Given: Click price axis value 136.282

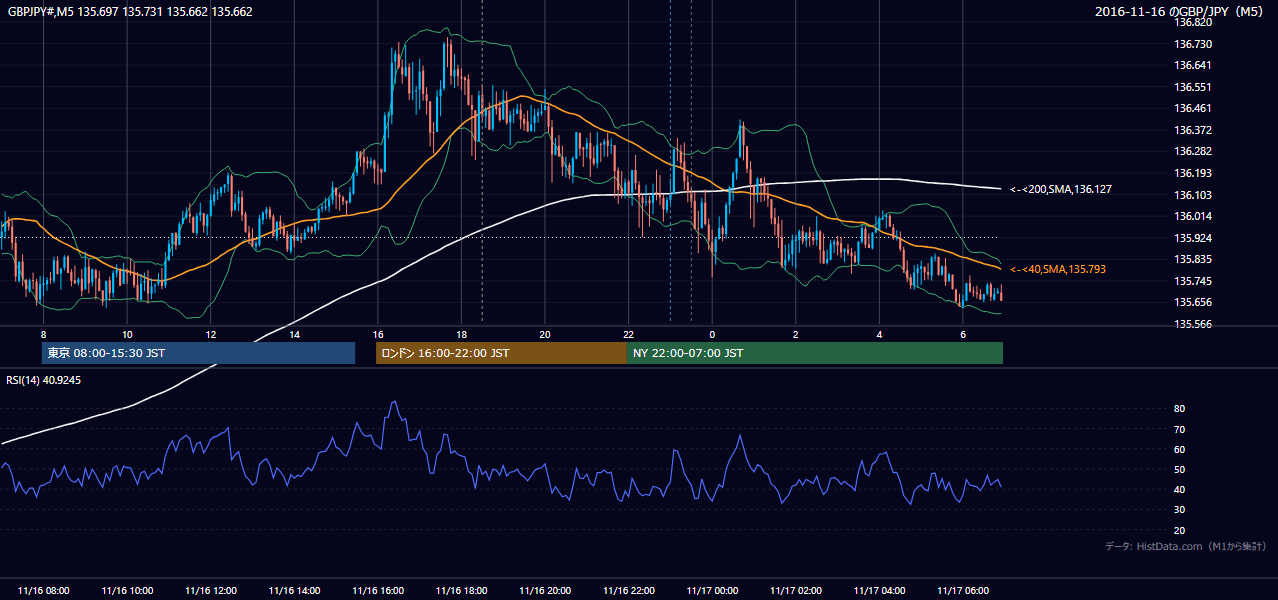Looking at the screenshot, I should (1194, 151).
